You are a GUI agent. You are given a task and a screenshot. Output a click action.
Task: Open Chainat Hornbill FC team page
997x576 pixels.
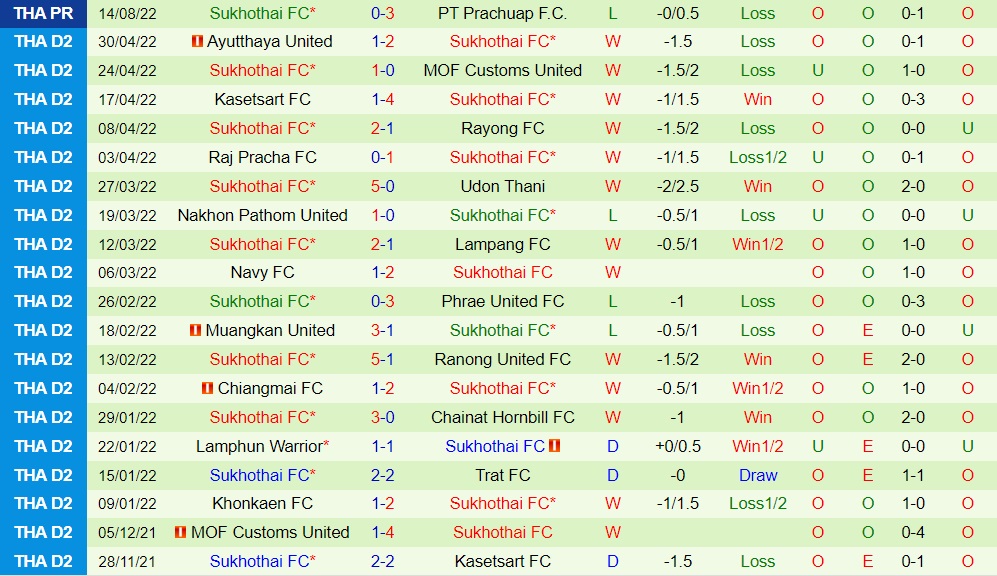point(502,417)
